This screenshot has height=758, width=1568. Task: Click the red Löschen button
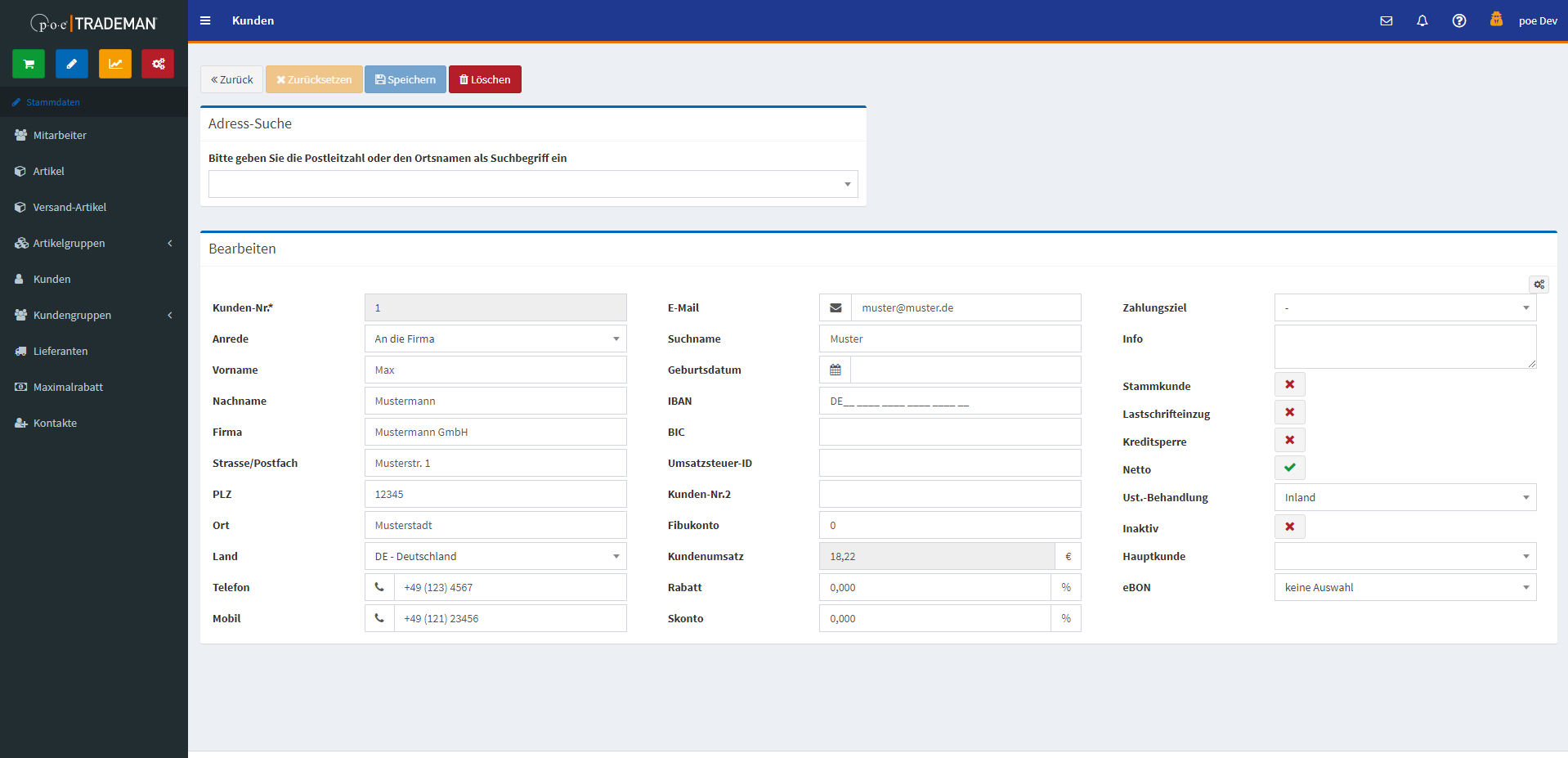click(x=485, y=79)
